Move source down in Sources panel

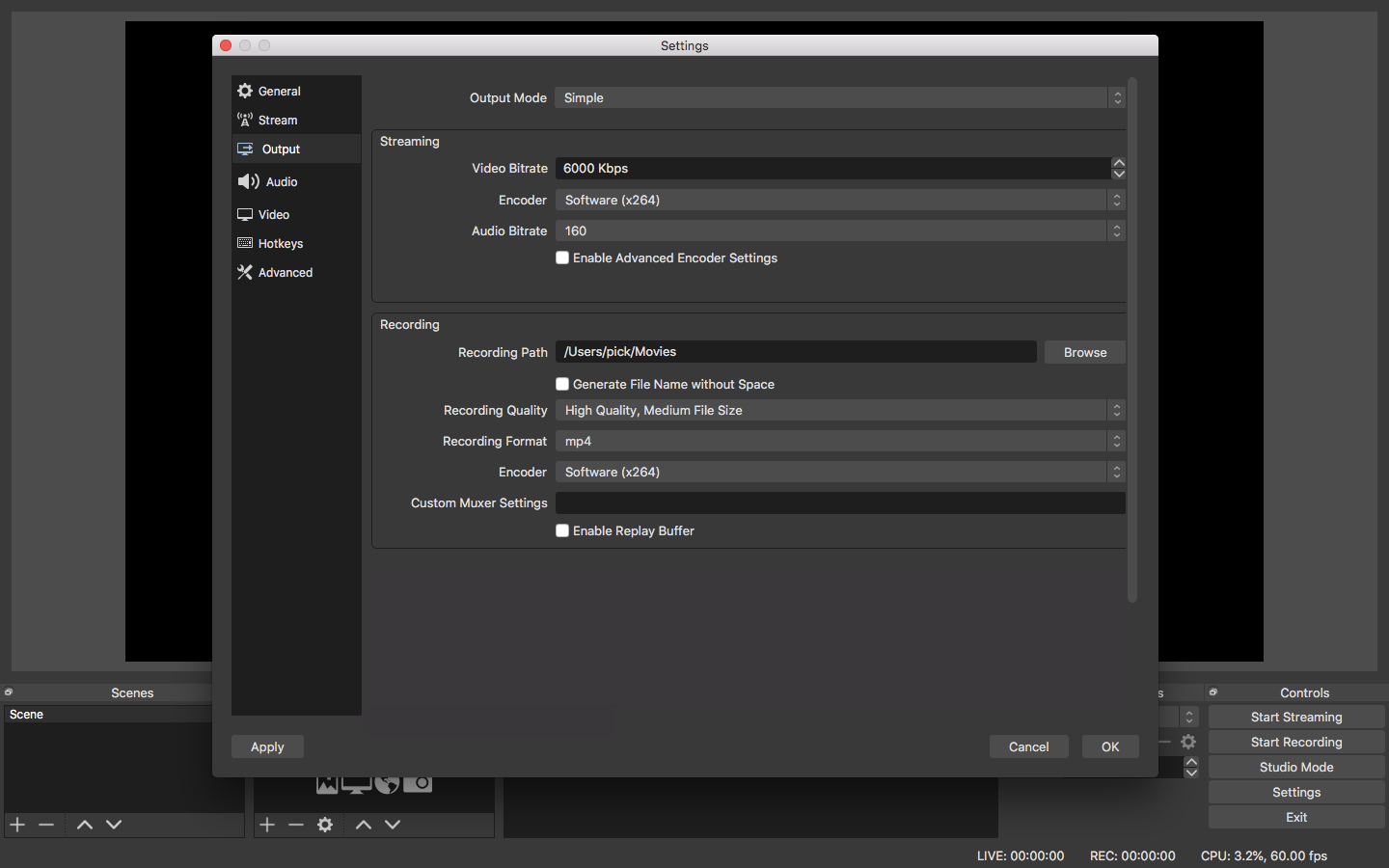point(393,825)
